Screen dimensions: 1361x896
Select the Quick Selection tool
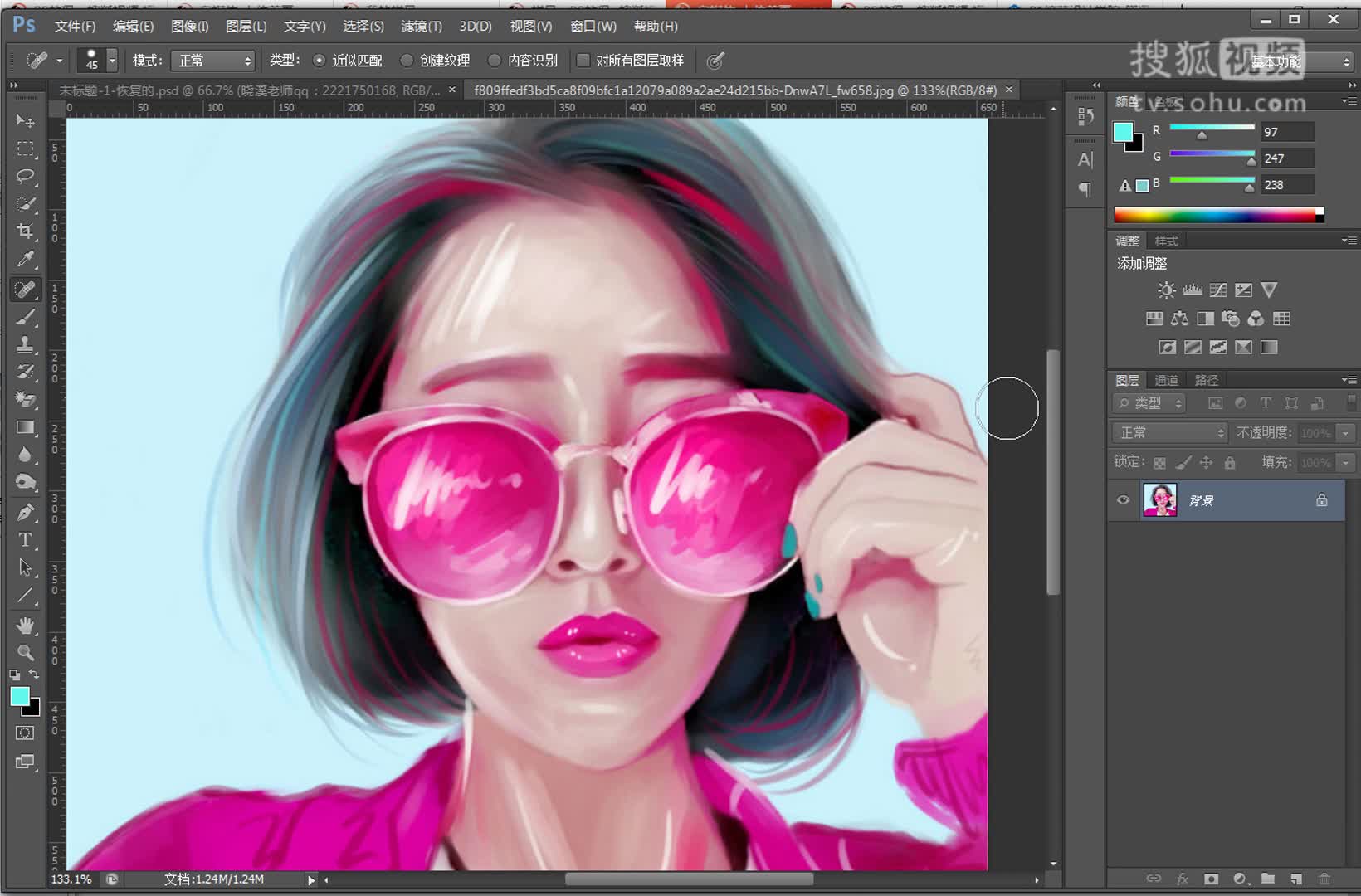click(x=25, y=203)
